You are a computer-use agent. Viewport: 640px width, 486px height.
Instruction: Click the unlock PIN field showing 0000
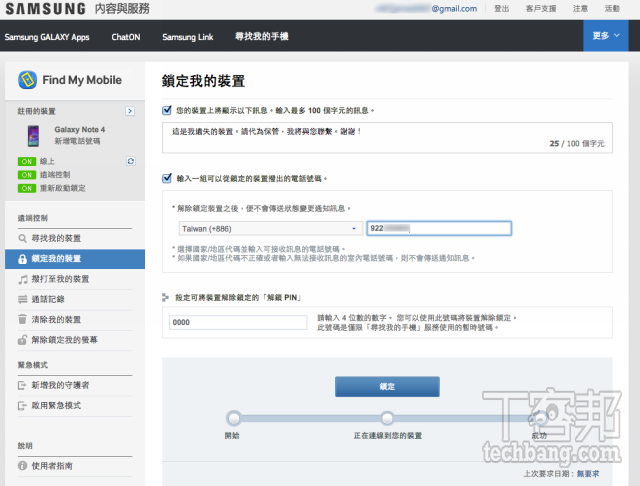238,322
